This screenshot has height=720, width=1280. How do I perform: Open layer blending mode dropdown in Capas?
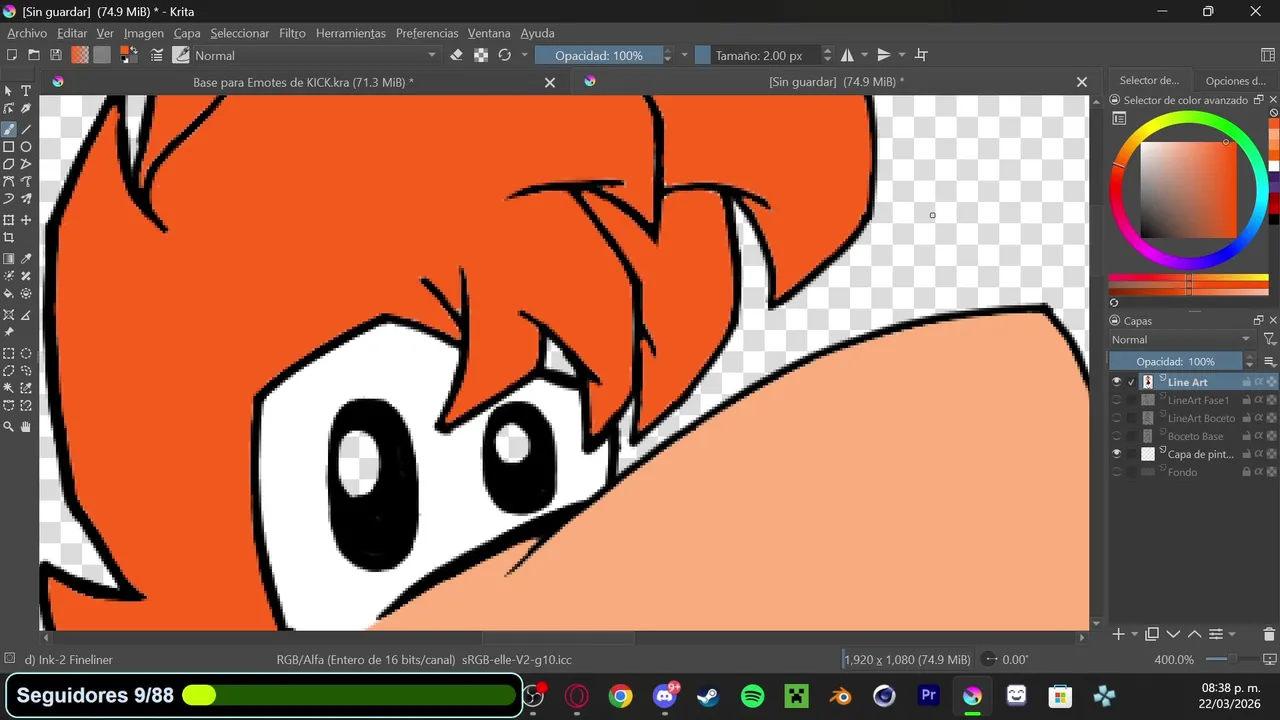tap(1181, 339)
